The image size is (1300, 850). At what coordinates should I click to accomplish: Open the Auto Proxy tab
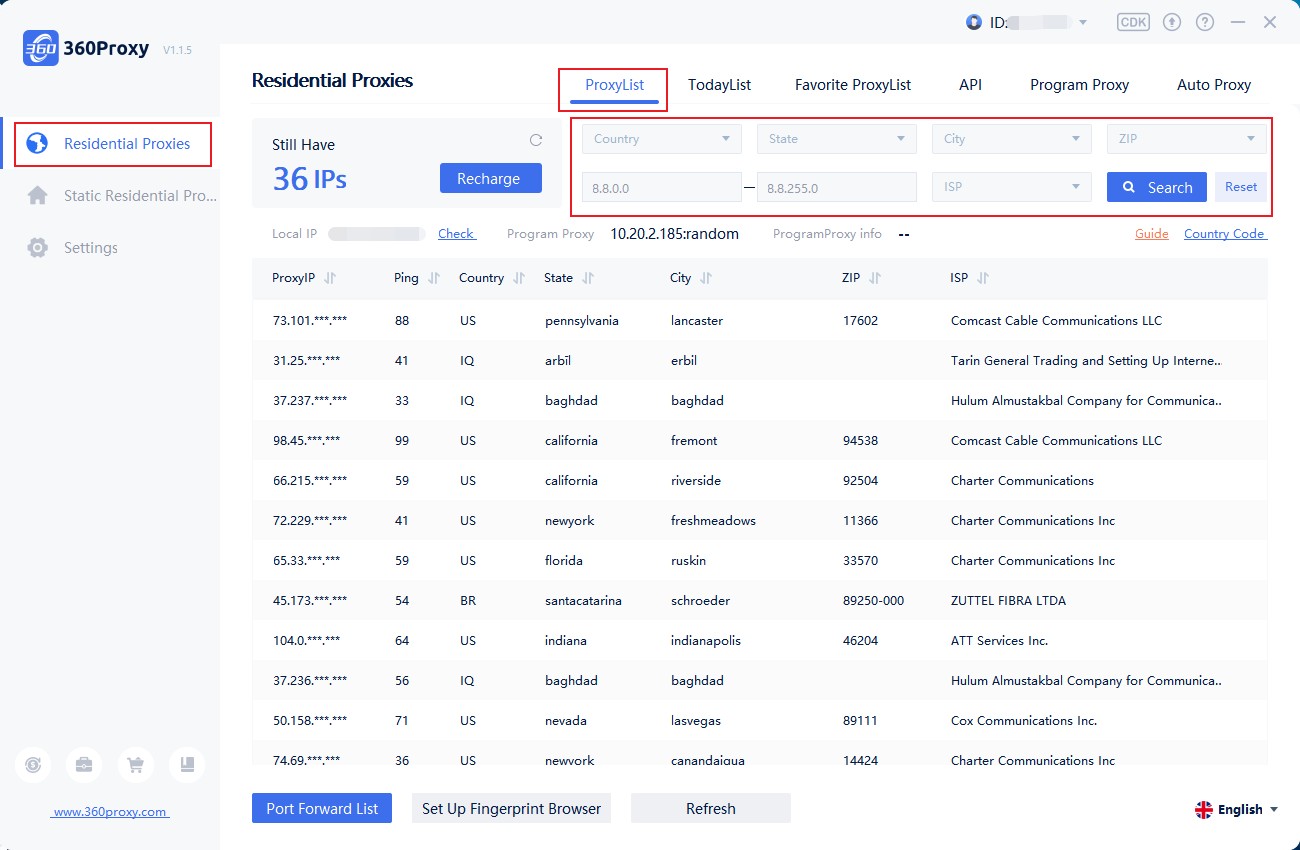tap(1214, 85)
